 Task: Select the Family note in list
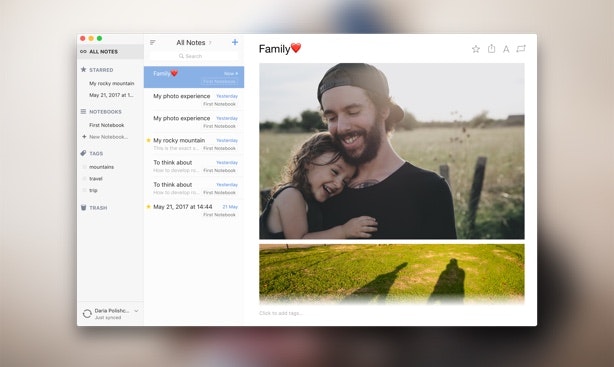click(194, 77)
